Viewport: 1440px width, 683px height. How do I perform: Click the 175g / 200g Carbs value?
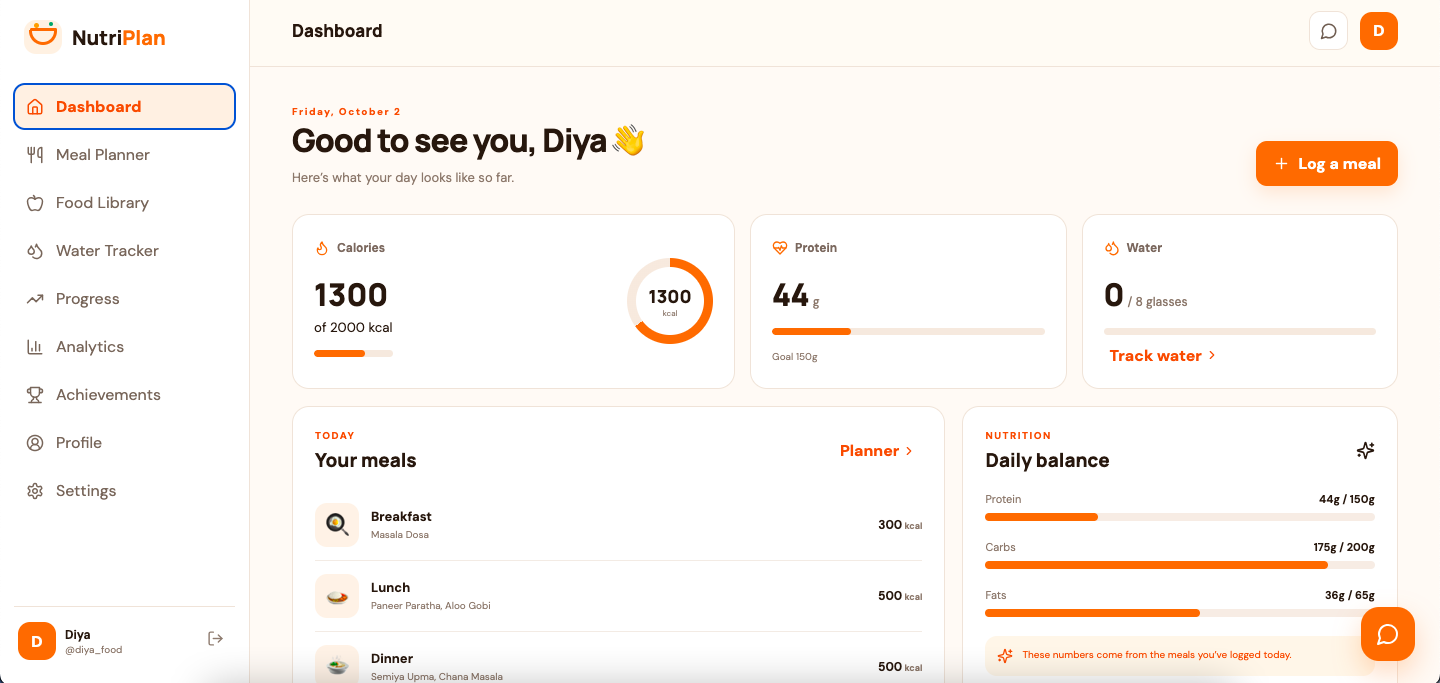(1344, 547)
